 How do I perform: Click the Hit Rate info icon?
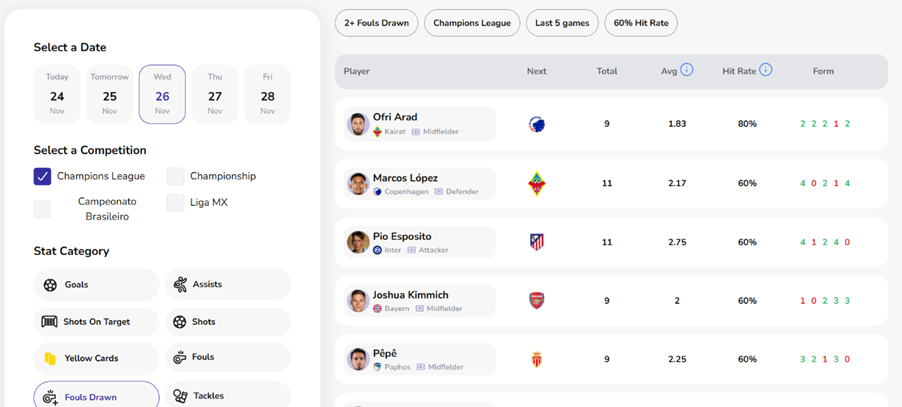[x=766, y=70]
